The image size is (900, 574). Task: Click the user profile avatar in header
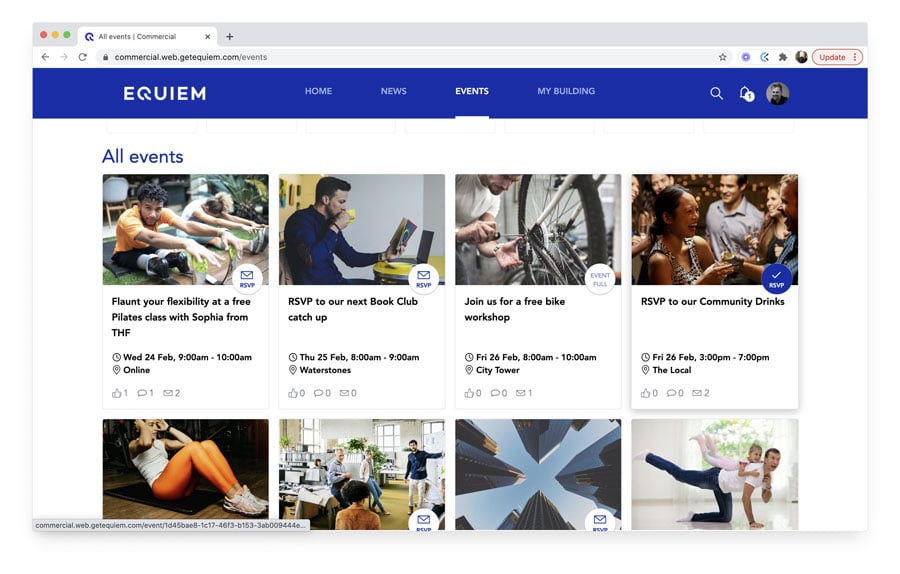click(x=777, y=93)
